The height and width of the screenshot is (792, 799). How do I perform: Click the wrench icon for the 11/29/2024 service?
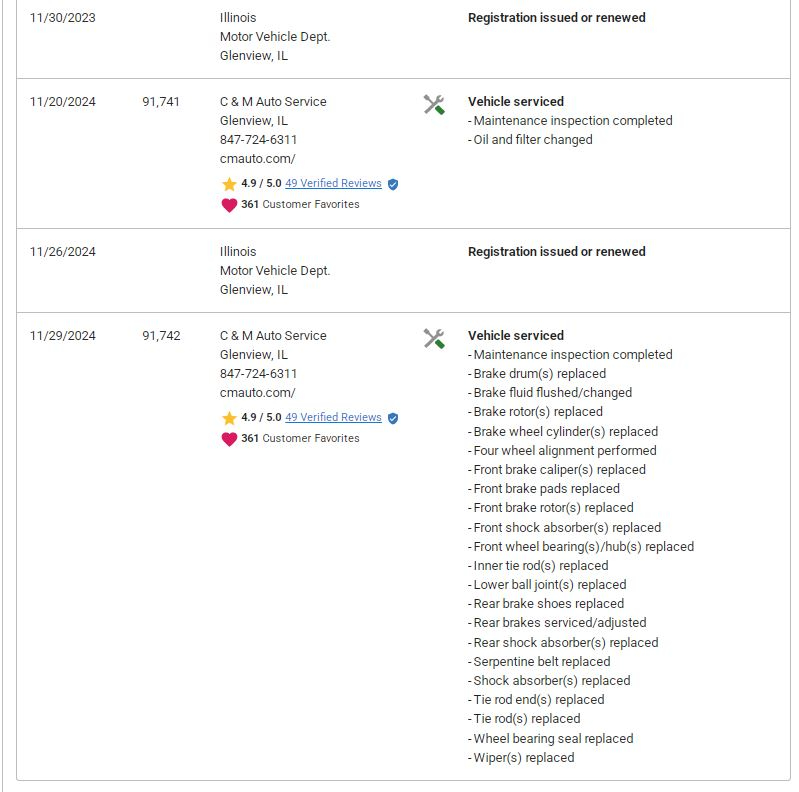pyautogui.click(x=434, y=339)
